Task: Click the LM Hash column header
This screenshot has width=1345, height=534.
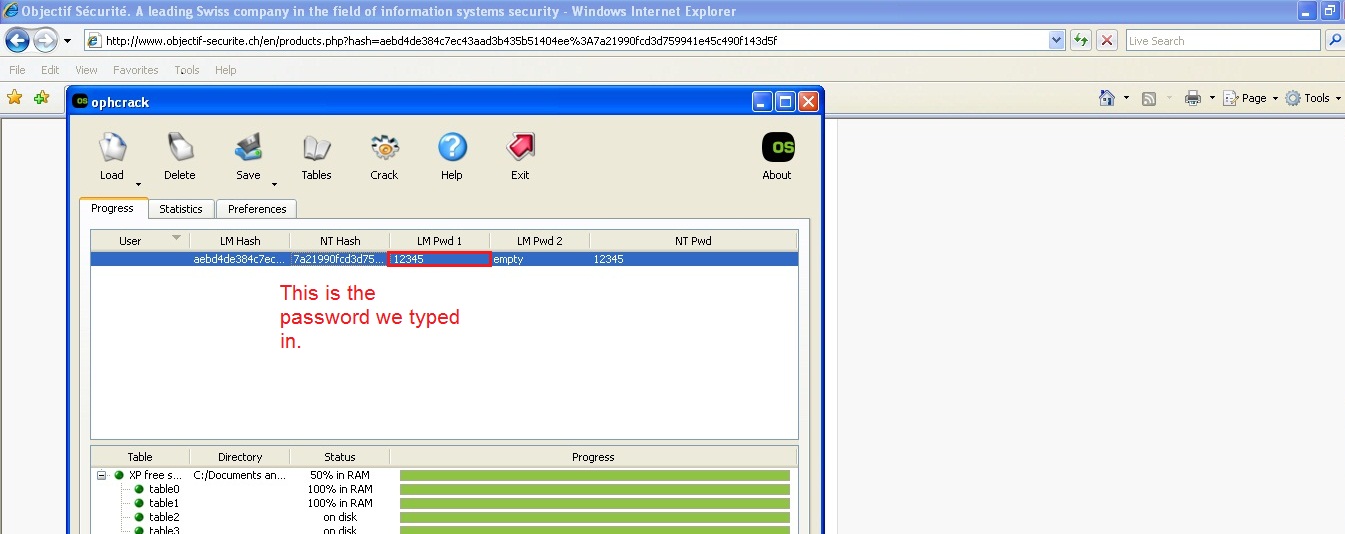Action: [x=240, y=240]
